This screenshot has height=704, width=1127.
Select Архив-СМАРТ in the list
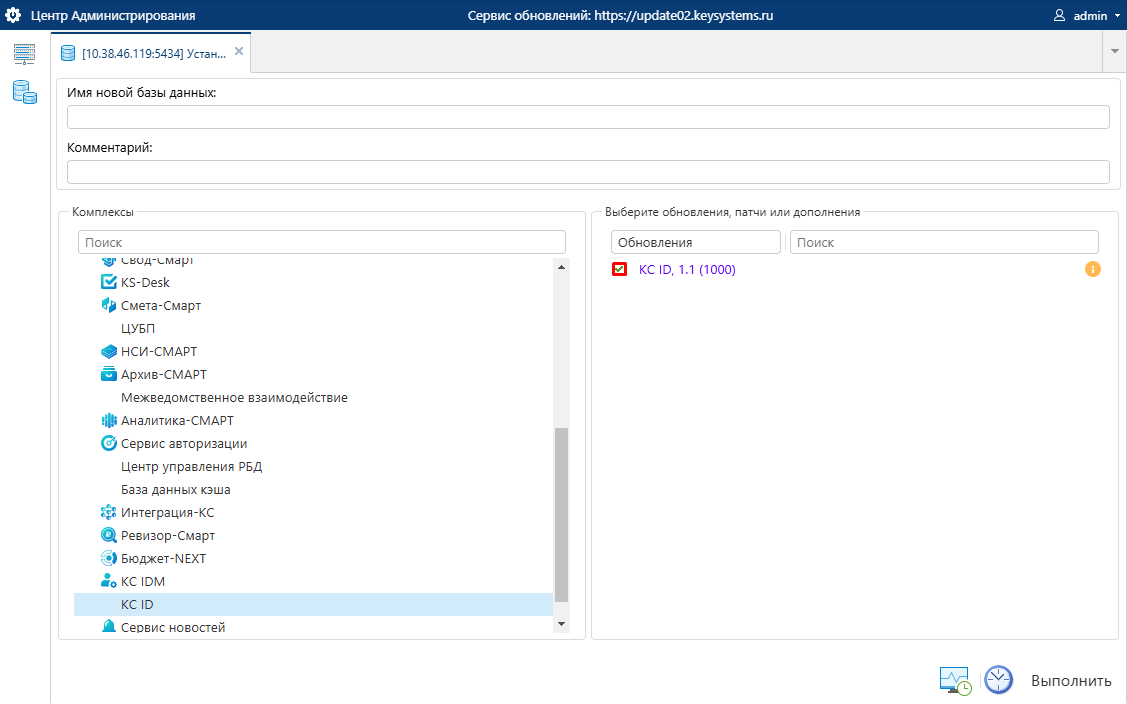coord(164,375)
